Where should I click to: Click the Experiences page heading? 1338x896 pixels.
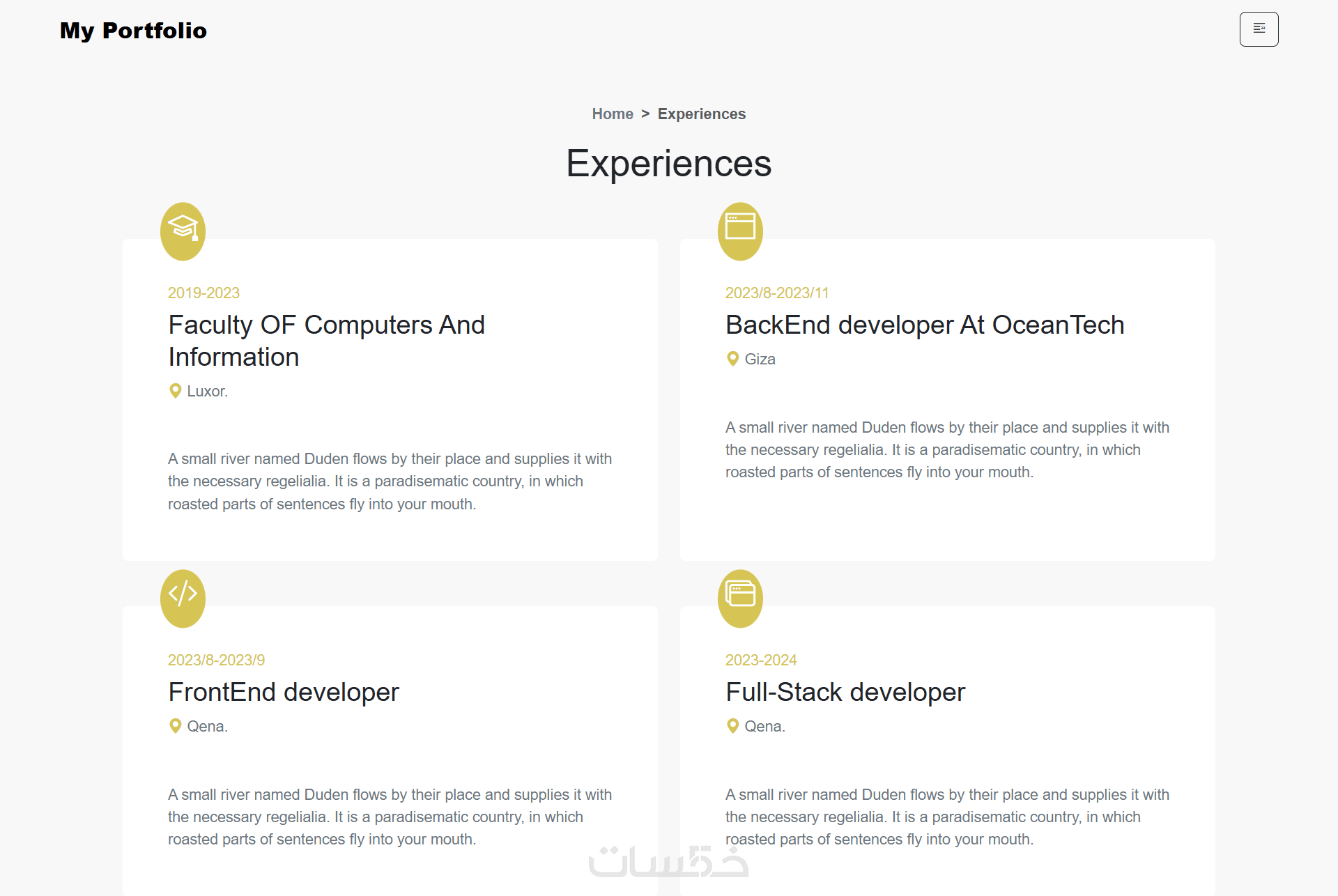669,164
